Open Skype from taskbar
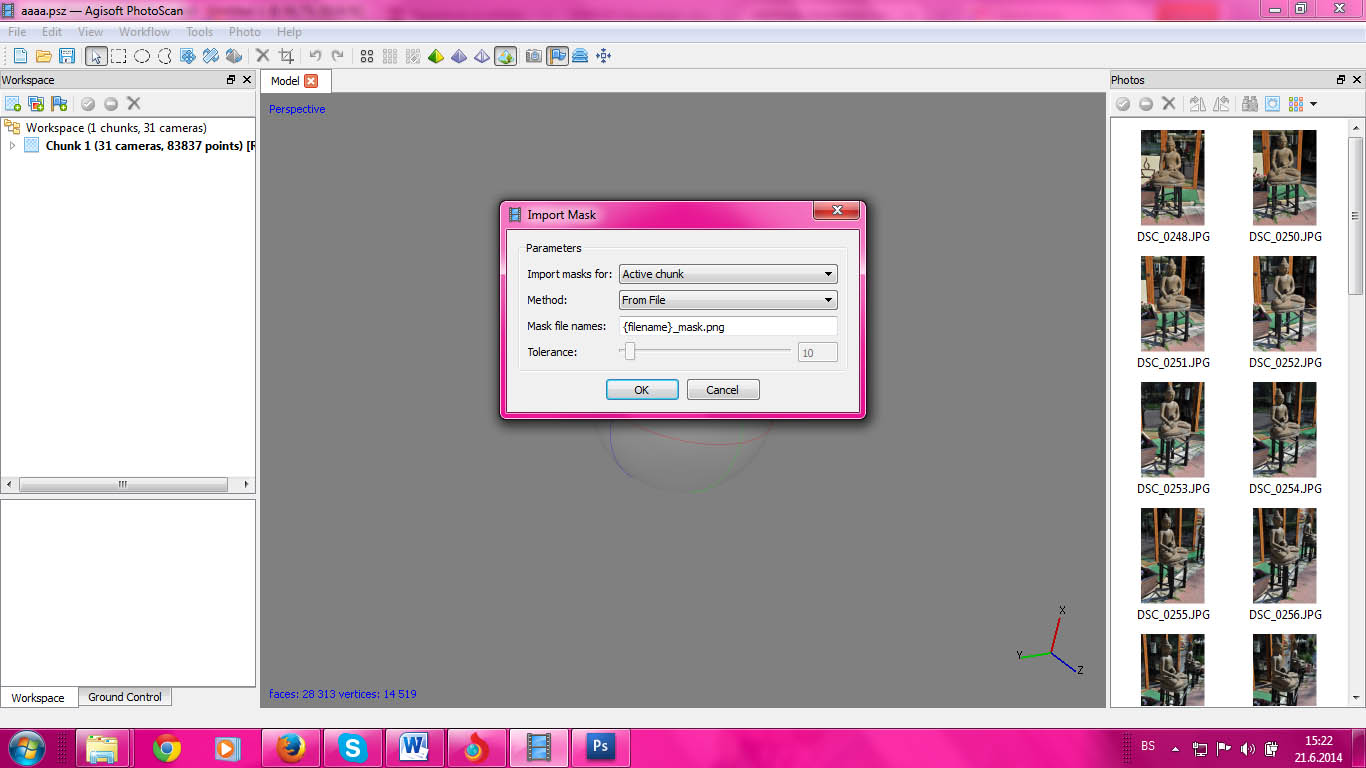 point(352,747)
